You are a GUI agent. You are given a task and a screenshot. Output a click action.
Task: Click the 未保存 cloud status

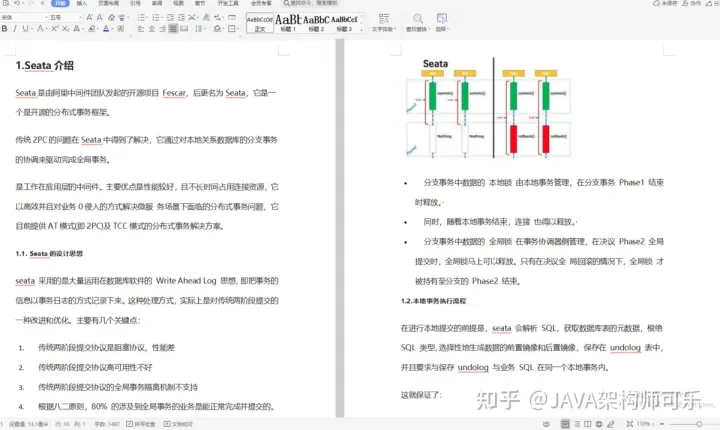tap(665, 3)
